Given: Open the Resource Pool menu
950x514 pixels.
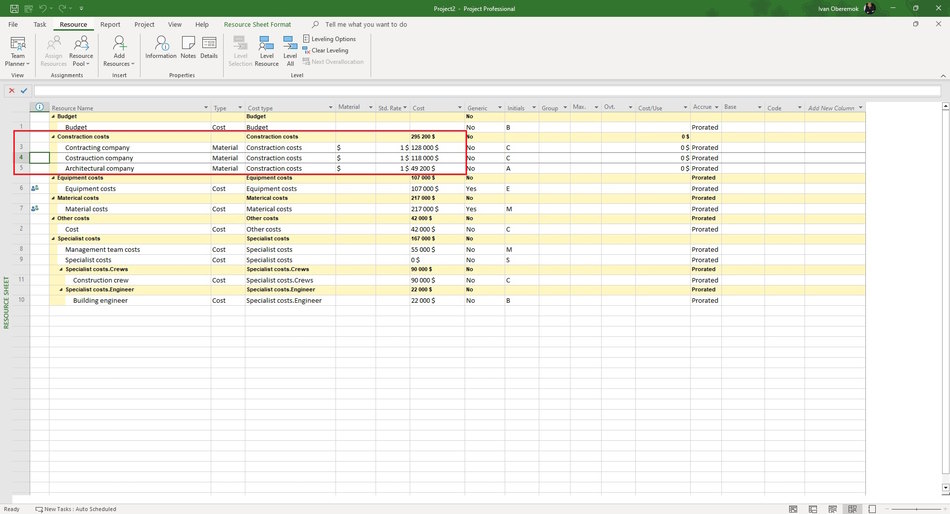Looking at the screenshot, I should [81, 51].
